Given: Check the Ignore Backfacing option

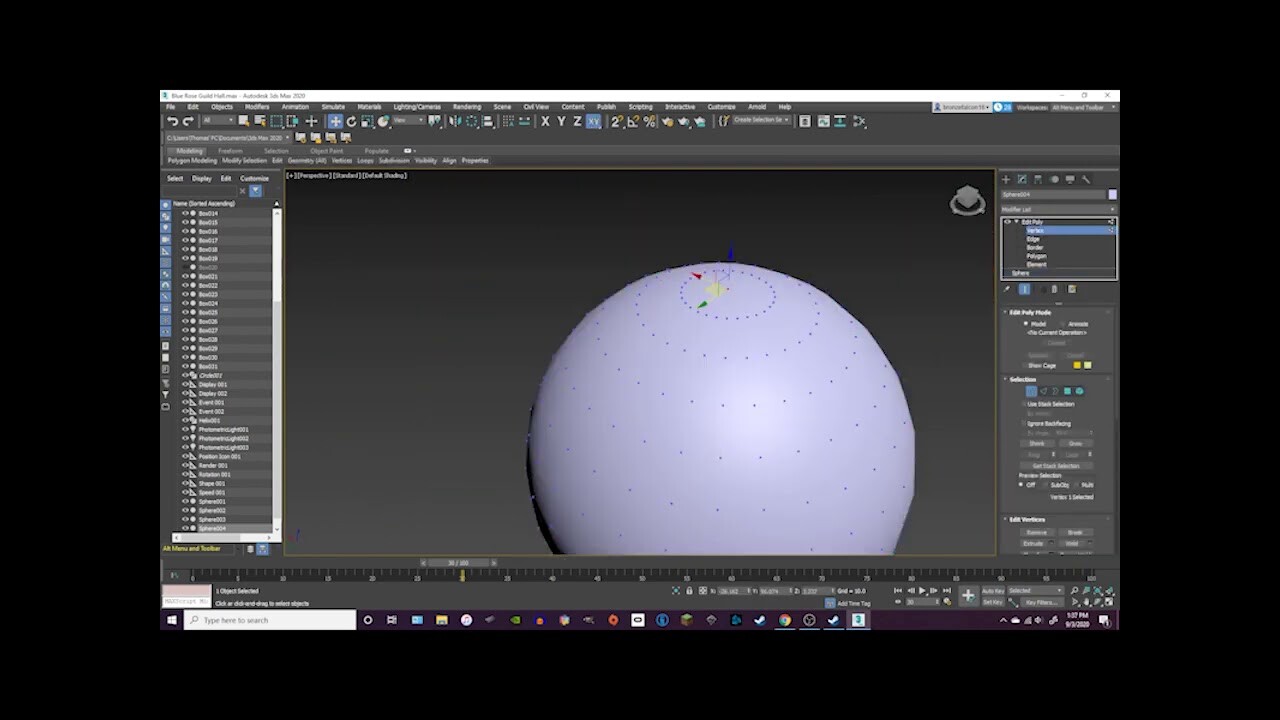Looking at the screenshot, I should [x=1023, y=423].
